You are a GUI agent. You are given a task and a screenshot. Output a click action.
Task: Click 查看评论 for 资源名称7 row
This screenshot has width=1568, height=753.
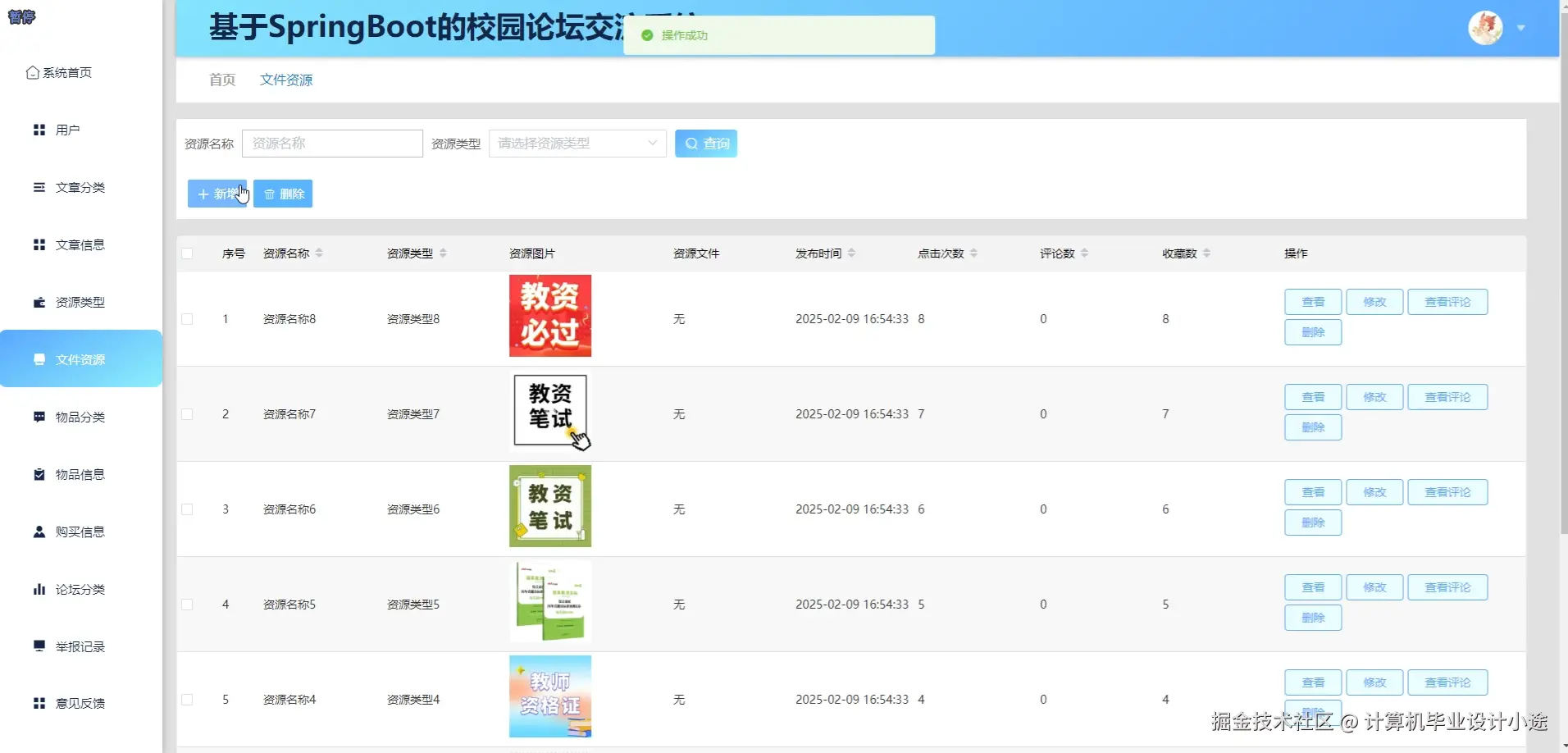(x=1447, y=397)
